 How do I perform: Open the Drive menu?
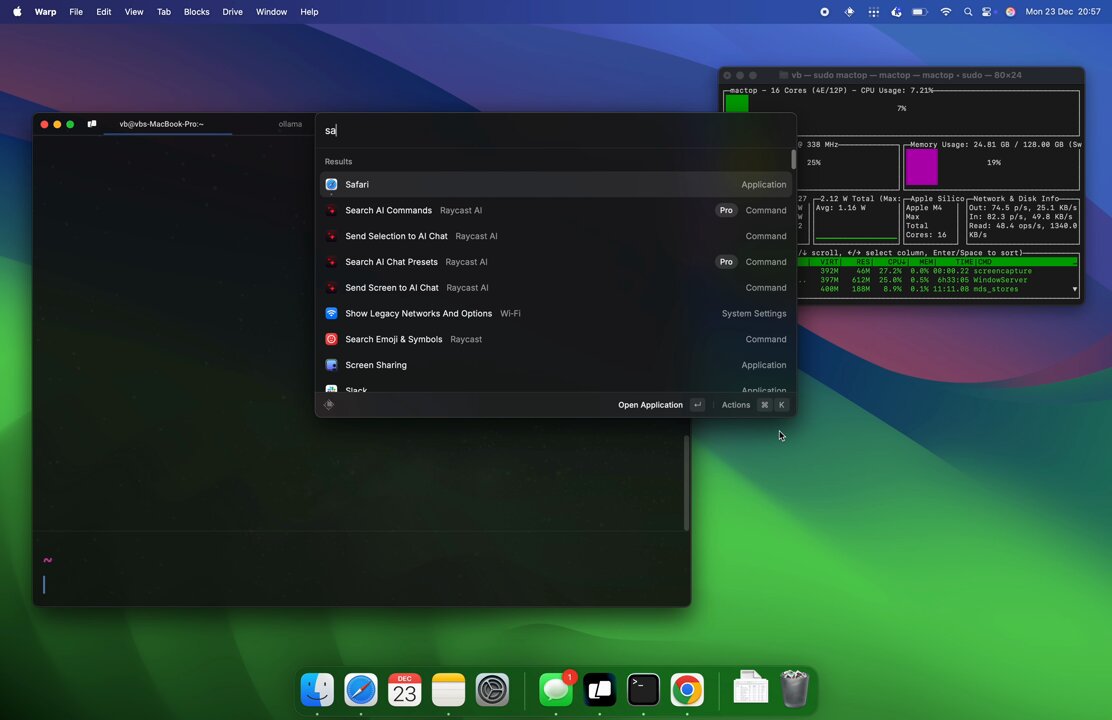(x=232, y=12)
